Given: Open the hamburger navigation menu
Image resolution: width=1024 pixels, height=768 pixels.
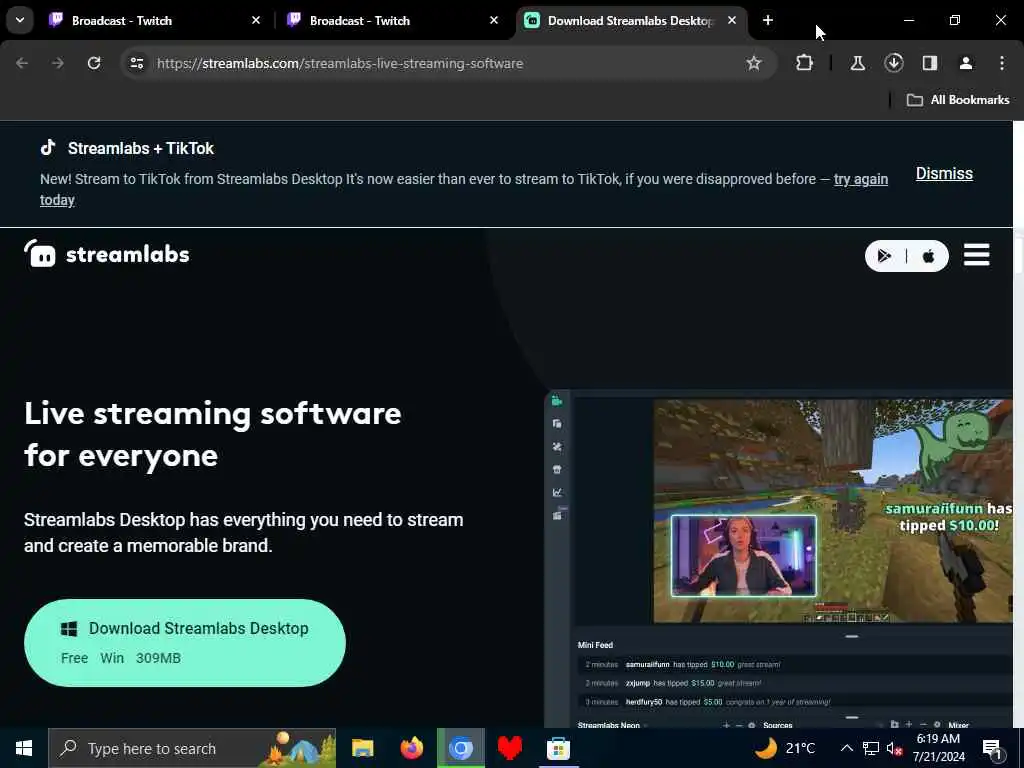Looking at the screenshot, I should (976, 255).
